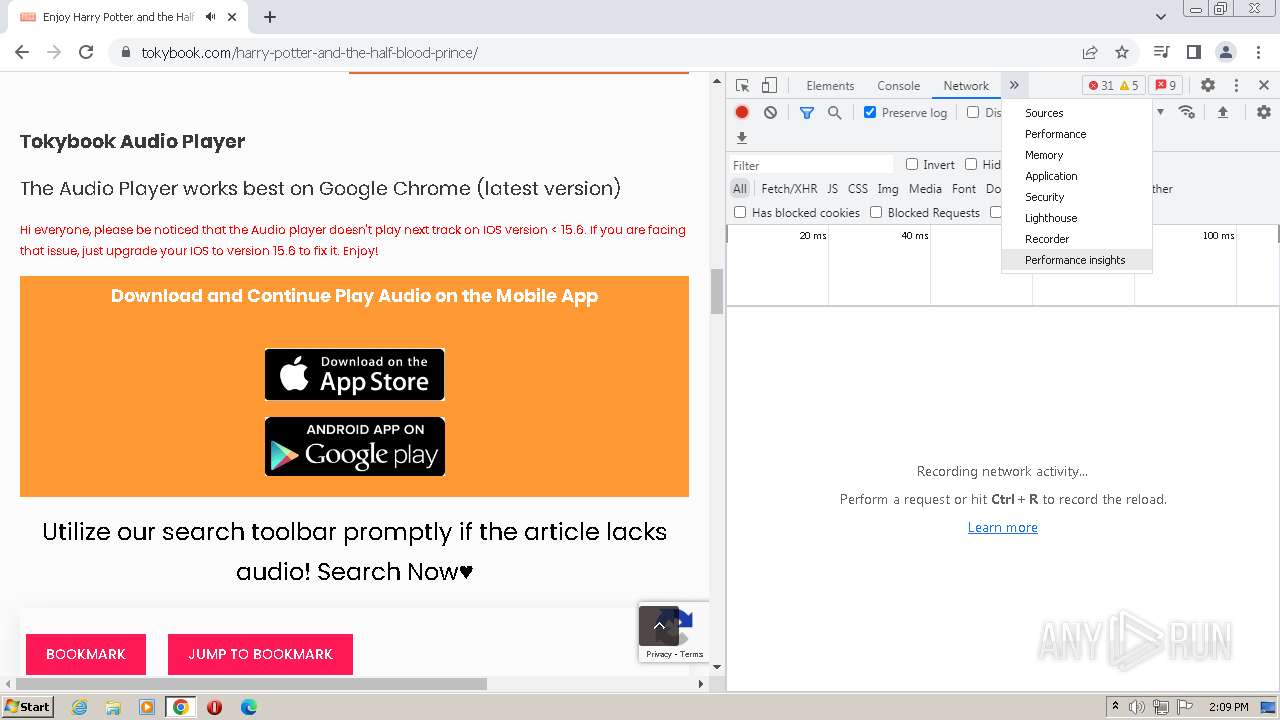Click the network Filter text field
The width and height of the screenshot is (1280, 720).
pos(811,165)
